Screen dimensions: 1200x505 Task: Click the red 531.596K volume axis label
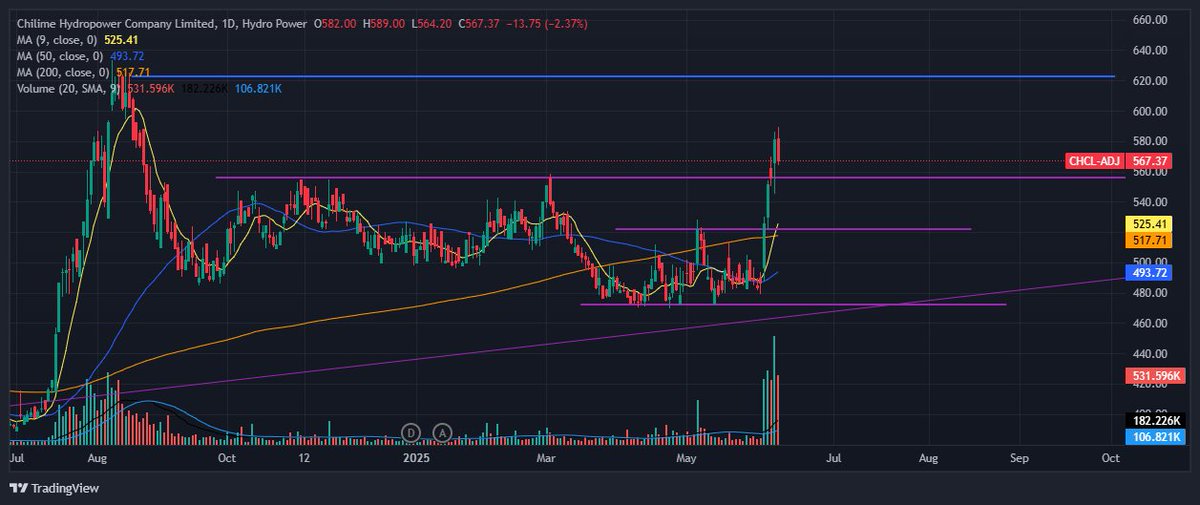[x=1155, y=377]
